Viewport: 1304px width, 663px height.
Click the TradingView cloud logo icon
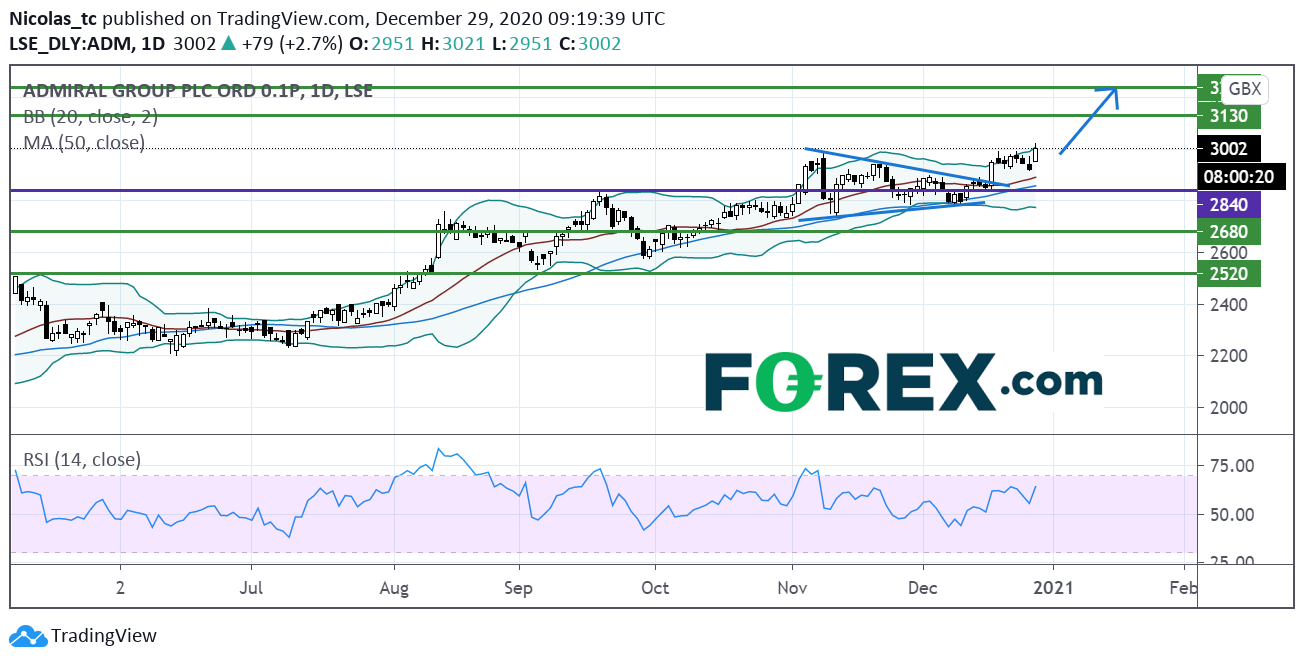(x=28, y=636)
